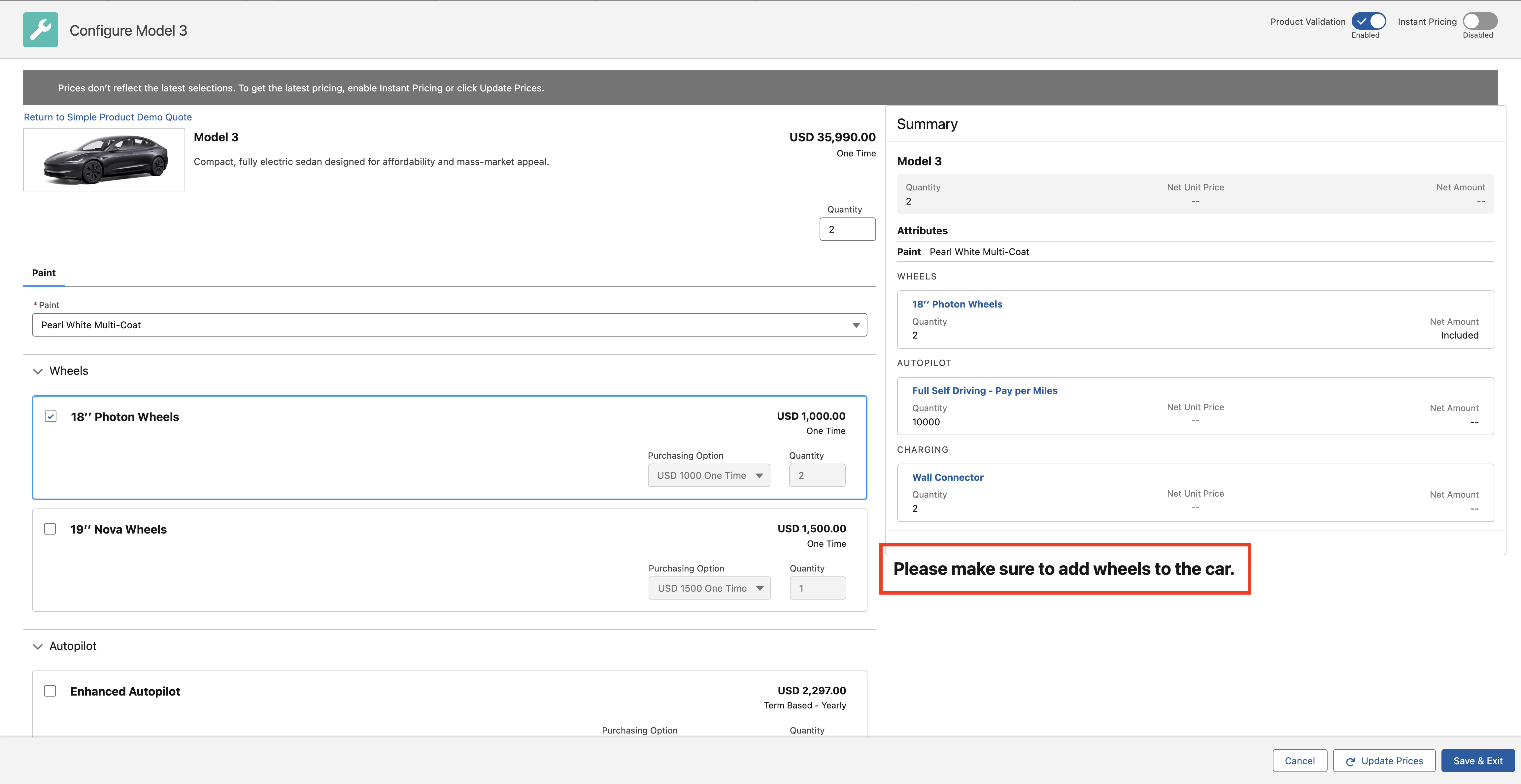Collapse the Autopilot section
Image resolution: width=1521 pixels, height=784 pixels.
(38, 646)
